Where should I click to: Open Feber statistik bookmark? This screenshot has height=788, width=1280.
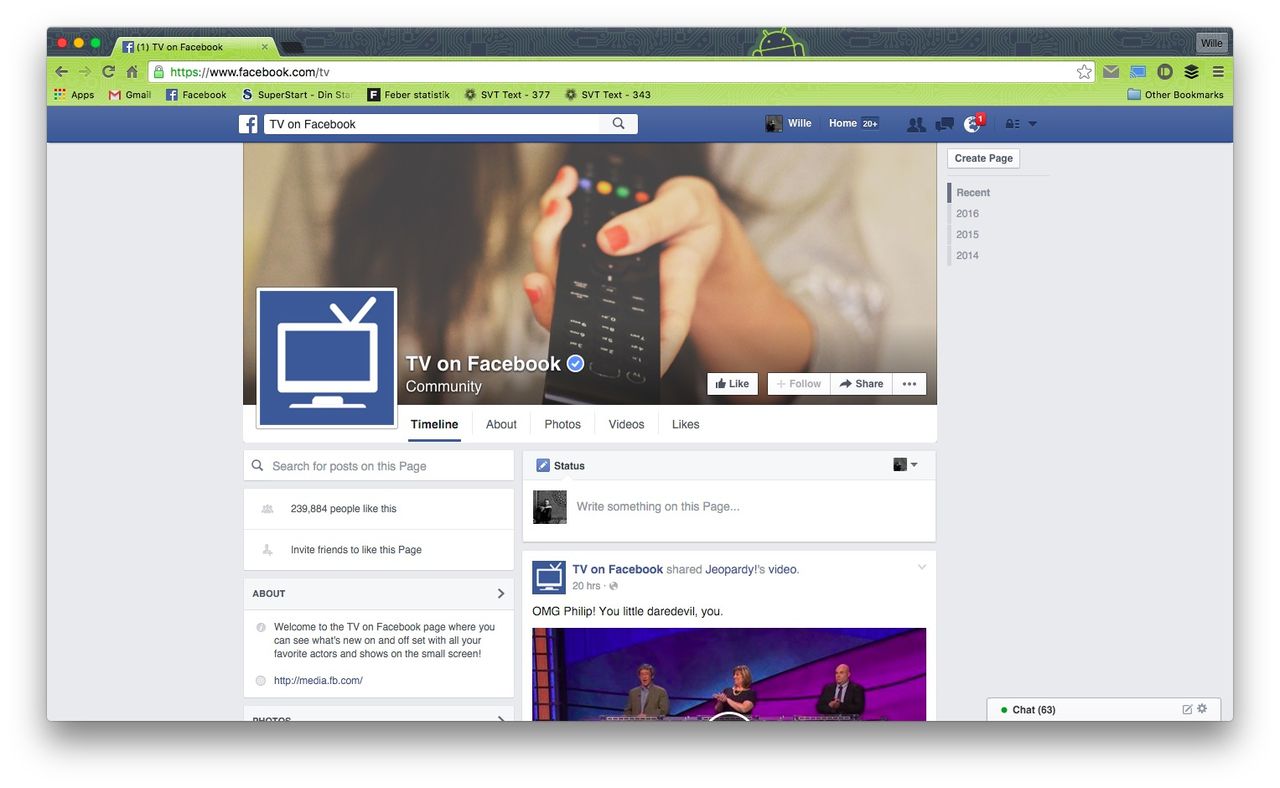pyautogui.click(x=408, y=95)
